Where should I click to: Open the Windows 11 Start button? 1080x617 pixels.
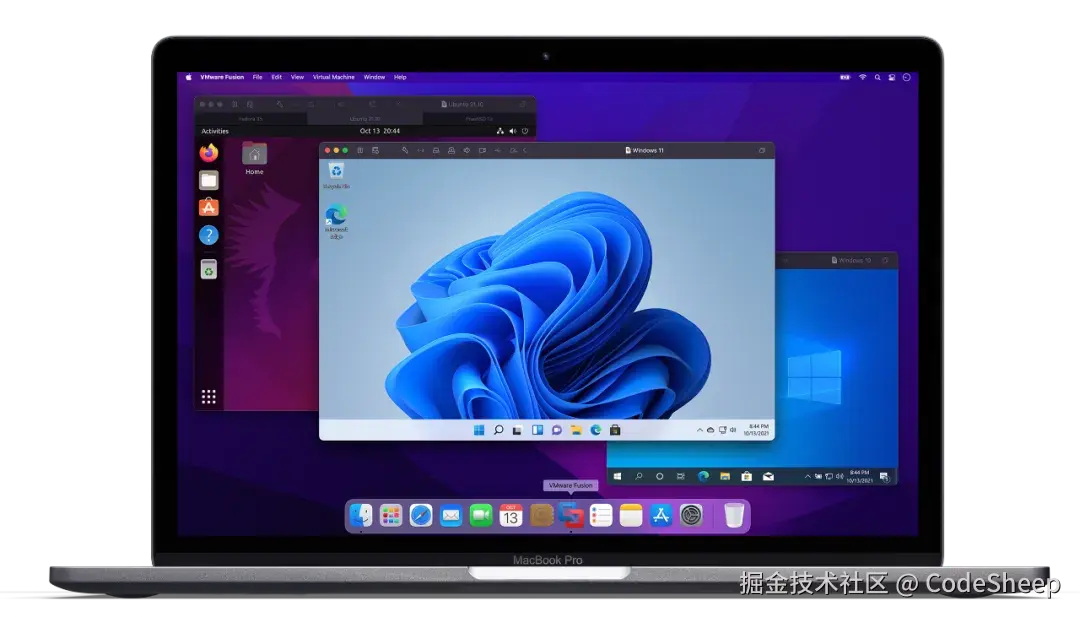(479, 430)
